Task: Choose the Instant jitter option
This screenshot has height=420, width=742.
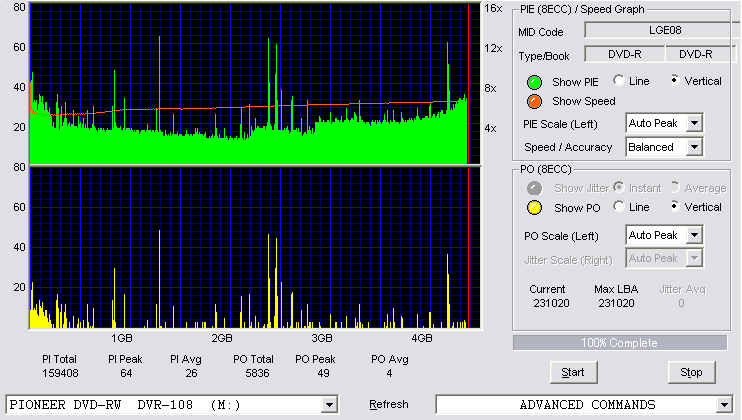Action: pyautogui.click(x=618, y=187)
